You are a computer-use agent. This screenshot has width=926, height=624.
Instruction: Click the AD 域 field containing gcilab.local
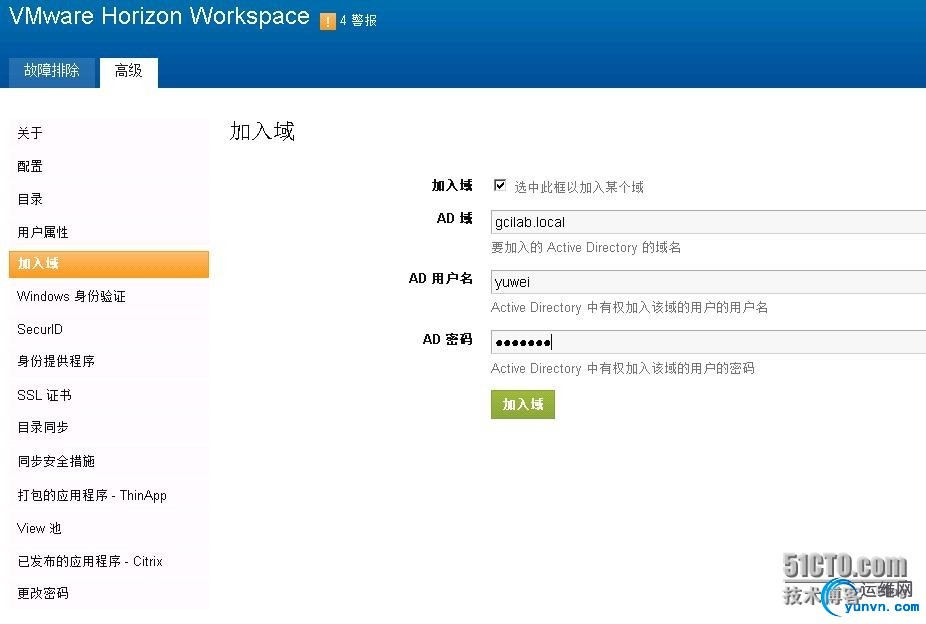coord(708,222)
